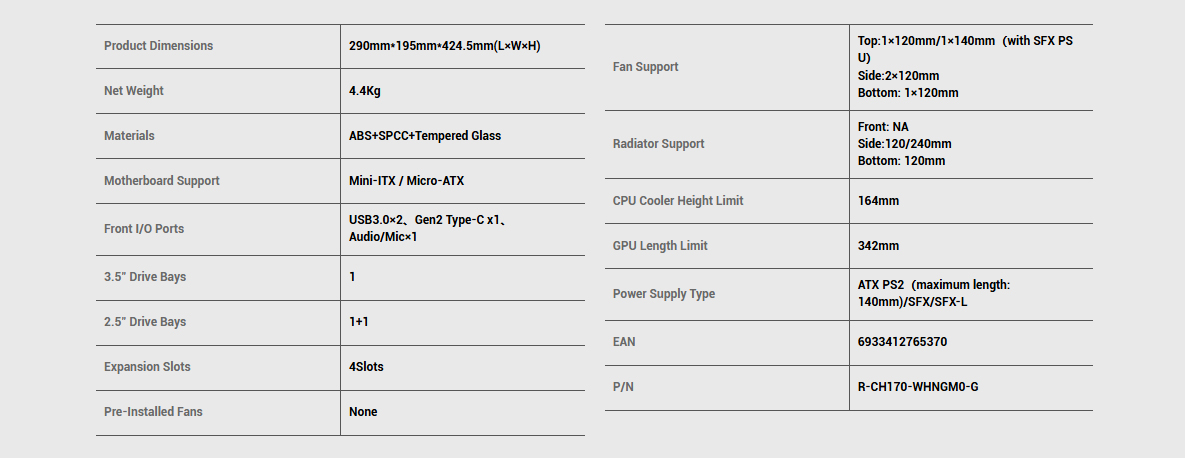Click the Pre-Installed Fans label
This screenshot has width=1185, height=458.
(153, 412)
